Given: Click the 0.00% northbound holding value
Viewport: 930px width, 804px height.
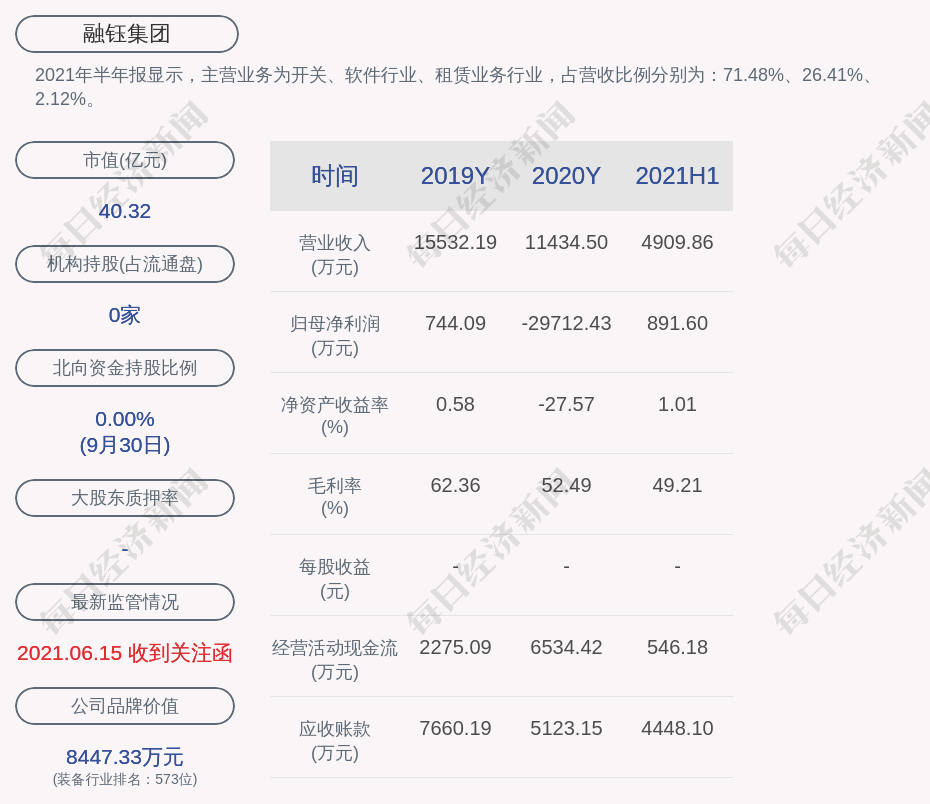Looking at the screenshot, I should tap(125, 419).
